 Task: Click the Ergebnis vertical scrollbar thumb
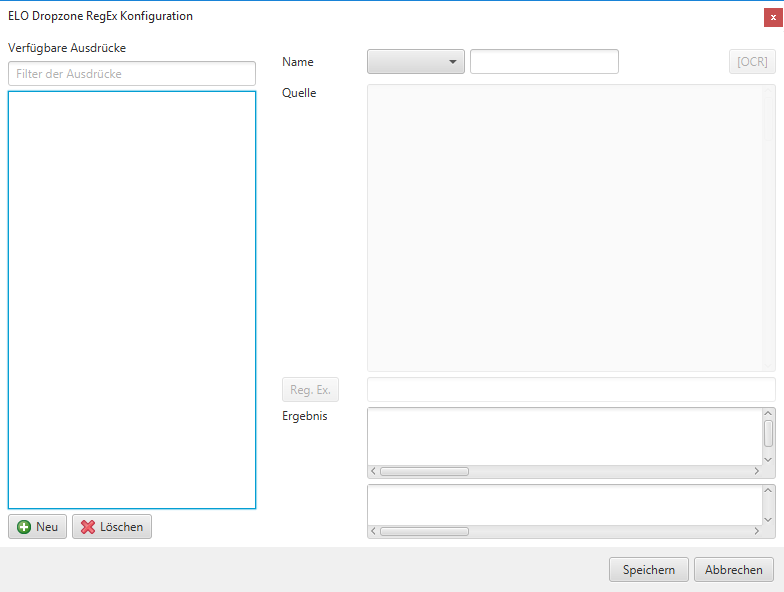[768, 434]
